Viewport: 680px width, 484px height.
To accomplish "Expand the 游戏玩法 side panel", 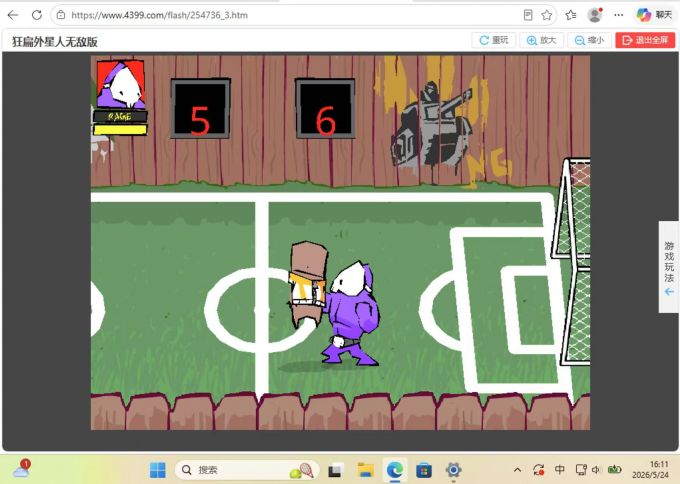I will [669, 267].
